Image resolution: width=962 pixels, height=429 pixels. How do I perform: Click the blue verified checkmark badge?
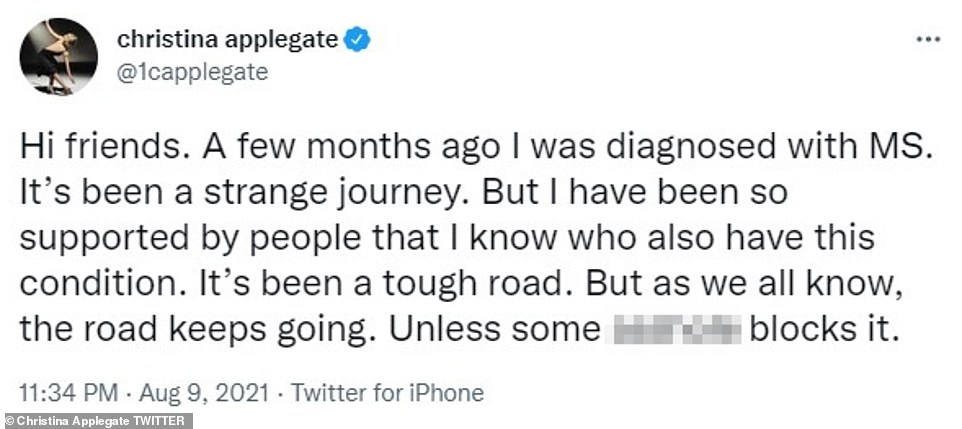point(358,40)
